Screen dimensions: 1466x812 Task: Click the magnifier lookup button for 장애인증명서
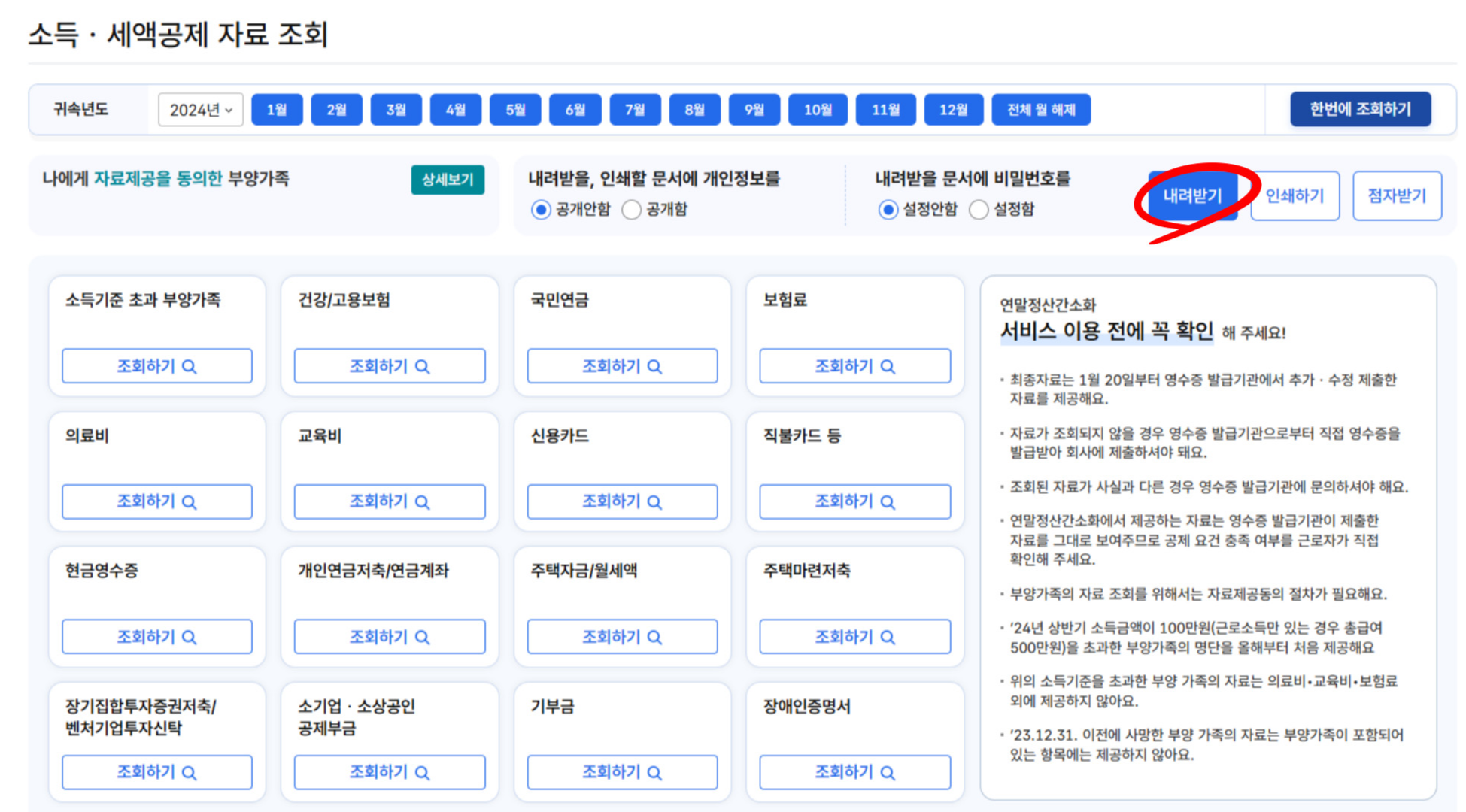pyautogui.click(x=854, y=772)
